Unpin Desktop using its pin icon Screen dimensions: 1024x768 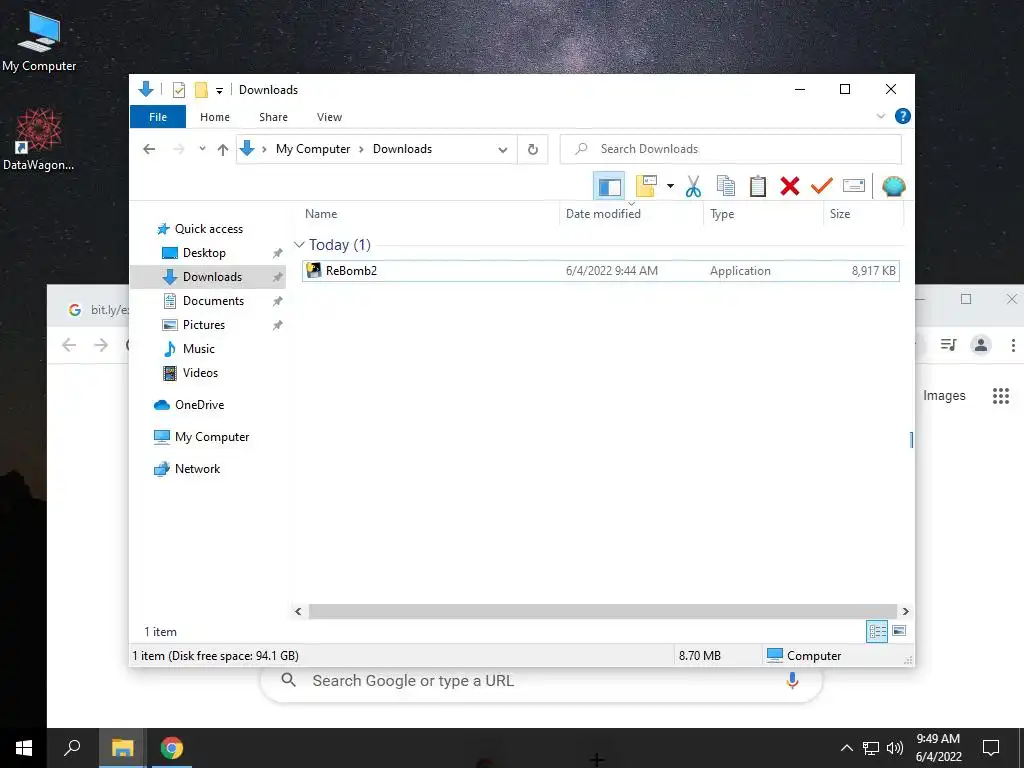(x=278, y=253)
